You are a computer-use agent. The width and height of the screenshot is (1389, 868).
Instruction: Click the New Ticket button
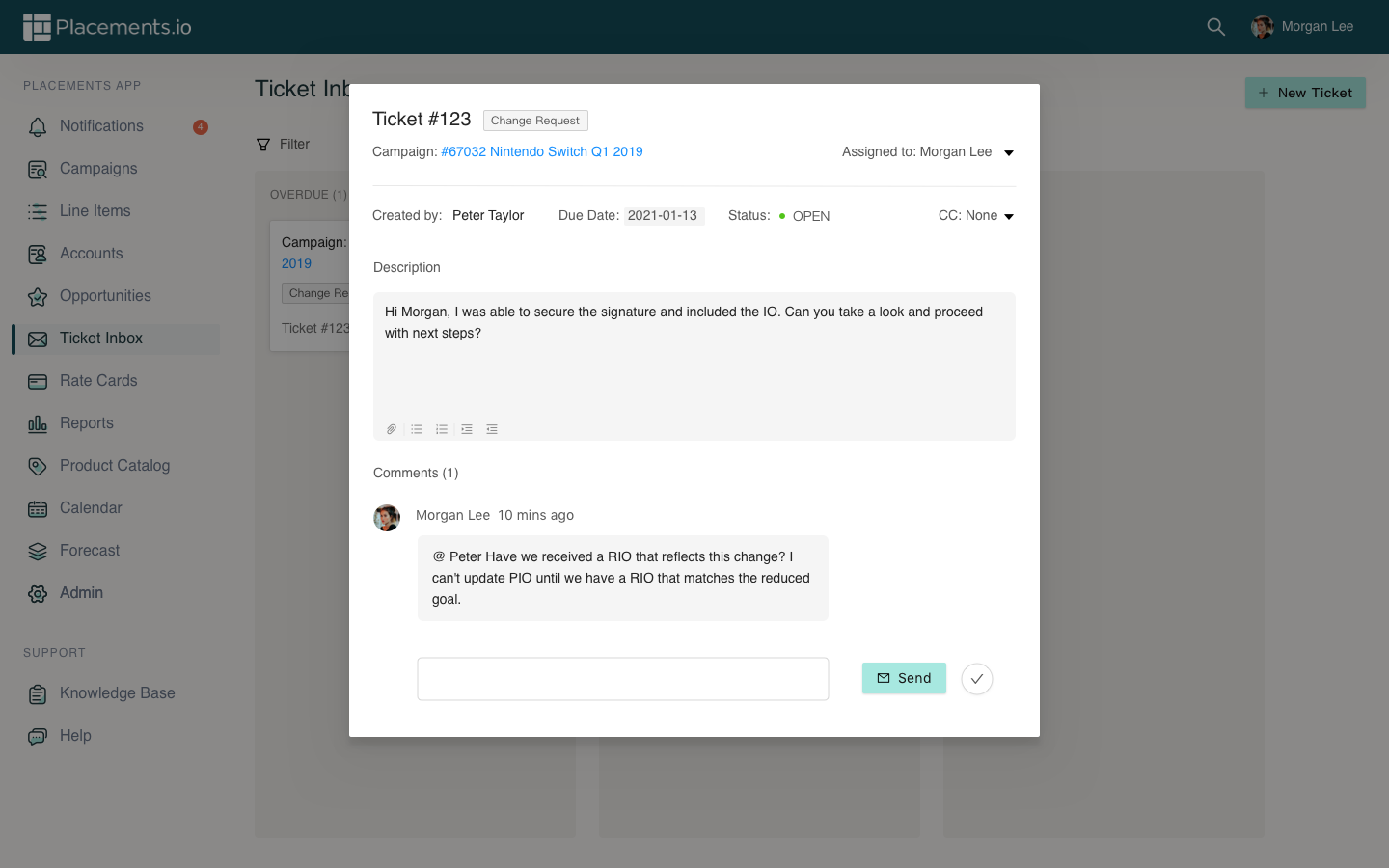pyautogui.click(x=1304, y=93)
